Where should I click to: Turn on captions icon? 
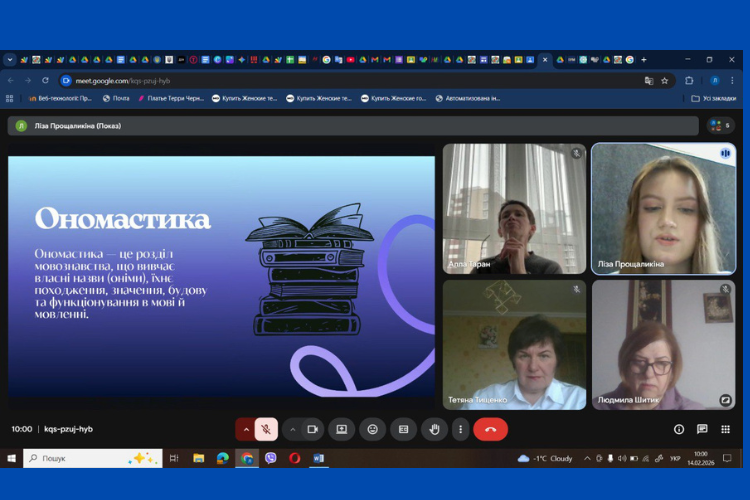(x=403, y=429)
